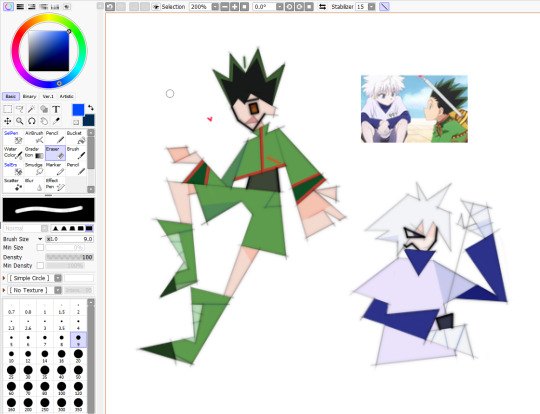Choose the Scatter brush tool
The image size is (540, 414).
click(x=13, y=184)
